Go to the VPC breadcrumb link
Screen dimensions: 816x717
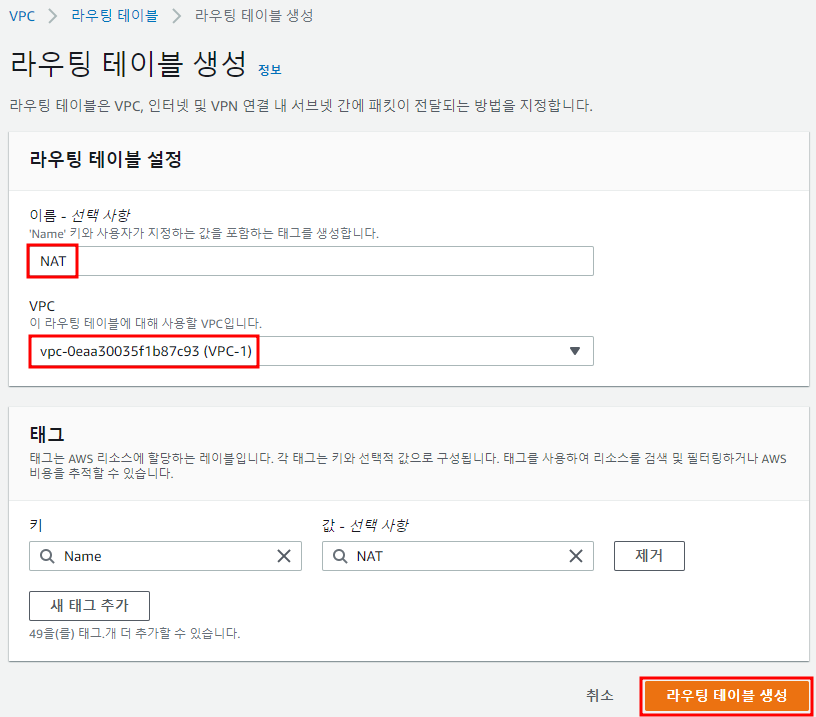pyautogui.click(x=22, y=16)
